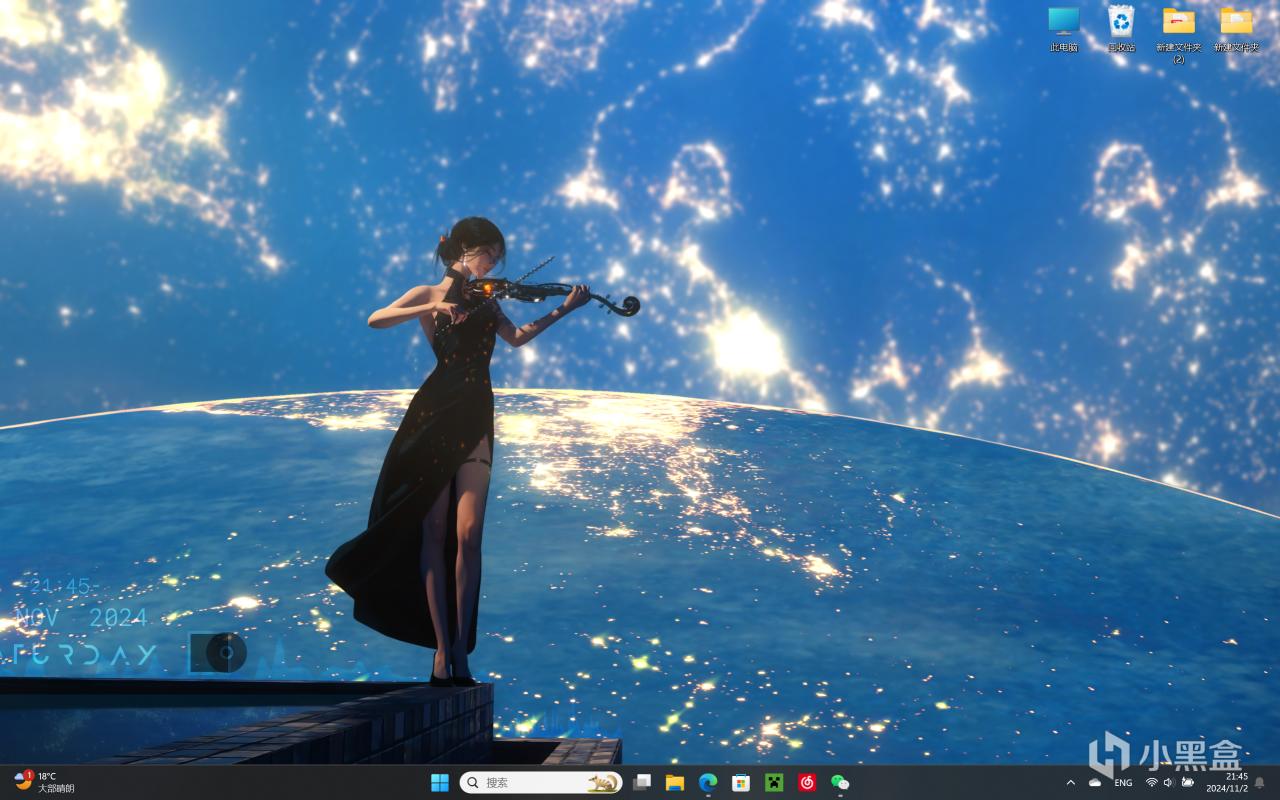This screenshot has width=1280, height=800.
Task: Select the 新建文件夹 folder without a number
Action: [x=1236, y=28]
